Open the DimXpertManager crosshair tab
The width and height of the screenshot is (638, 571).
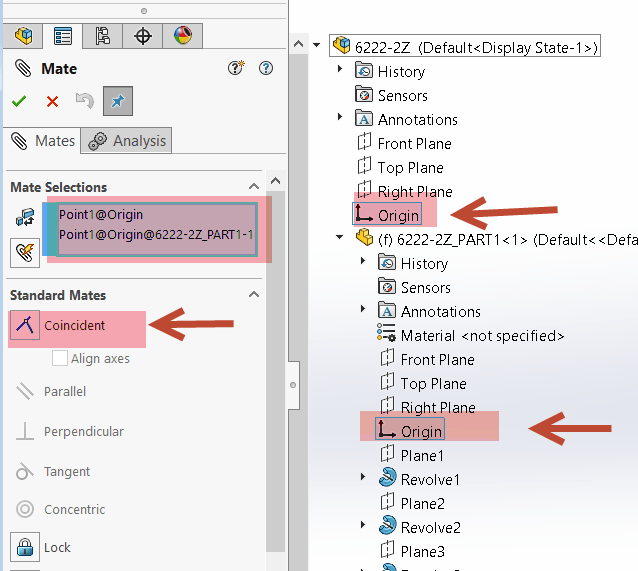(x=142, y=36)
